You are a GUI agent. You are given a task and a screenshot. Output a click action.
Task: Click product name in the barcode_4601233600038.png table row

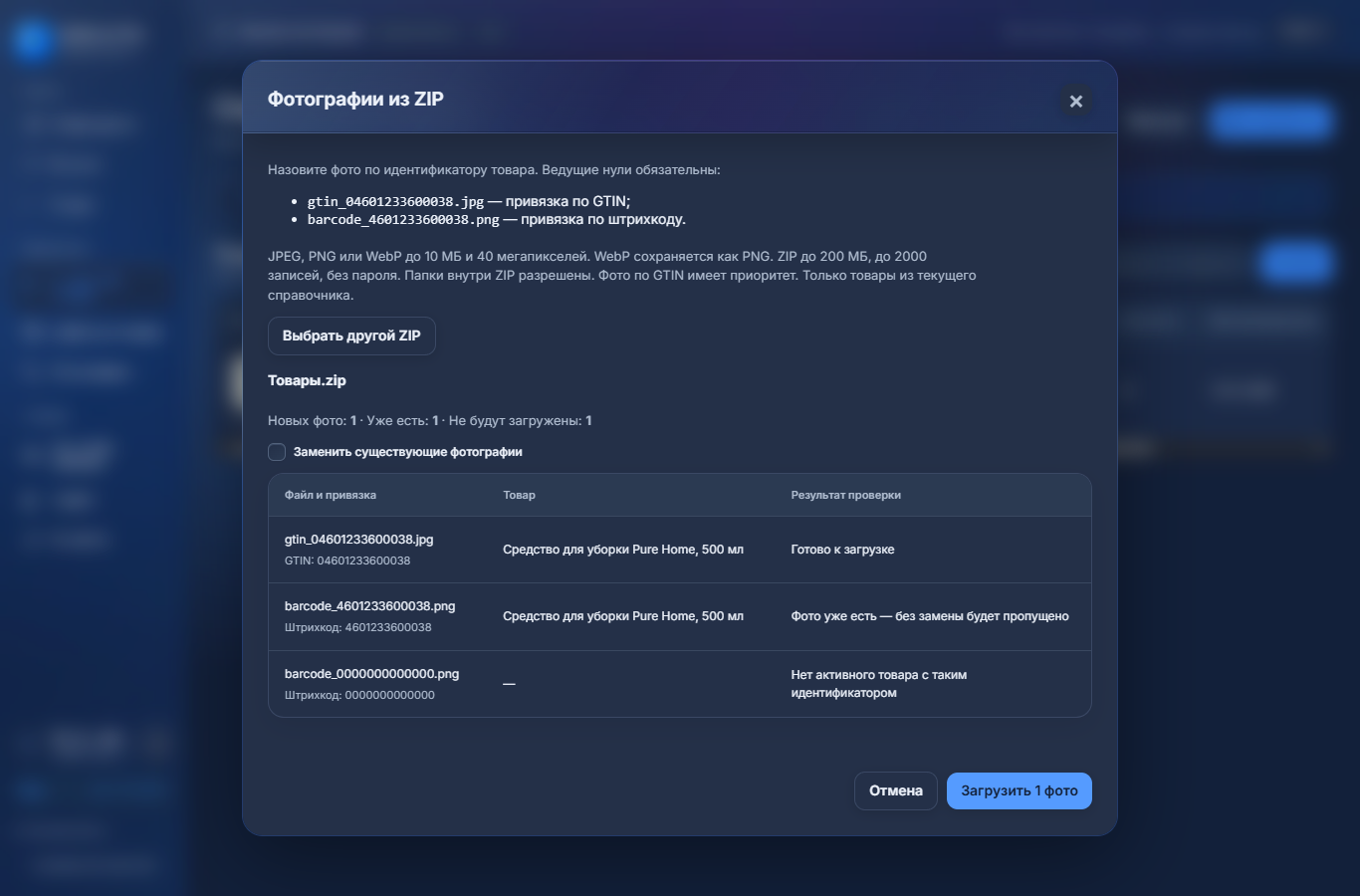pos(623,616)
